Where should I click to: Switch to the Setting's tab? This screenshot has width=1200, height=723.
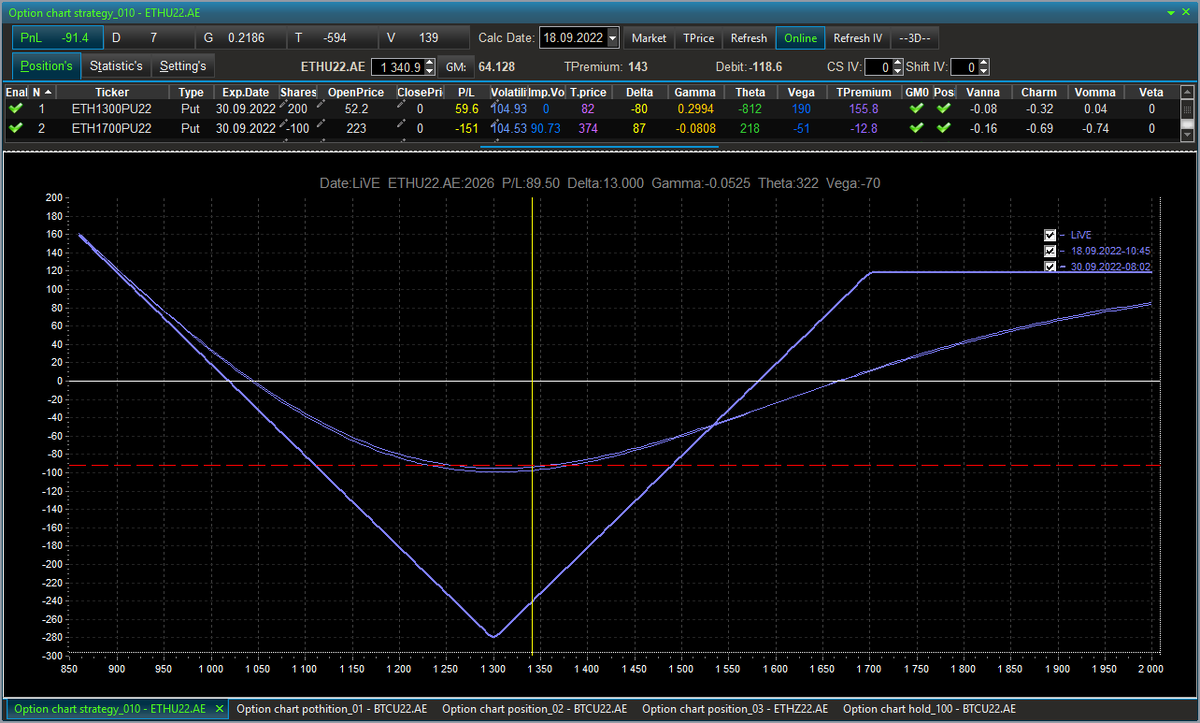[183, 66]
